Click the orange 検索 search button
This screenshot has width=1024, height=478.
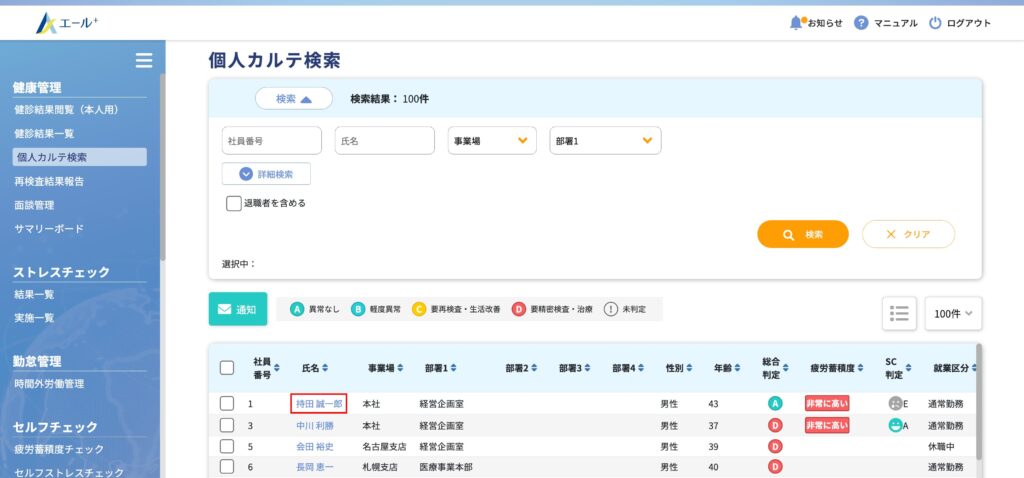803,234
